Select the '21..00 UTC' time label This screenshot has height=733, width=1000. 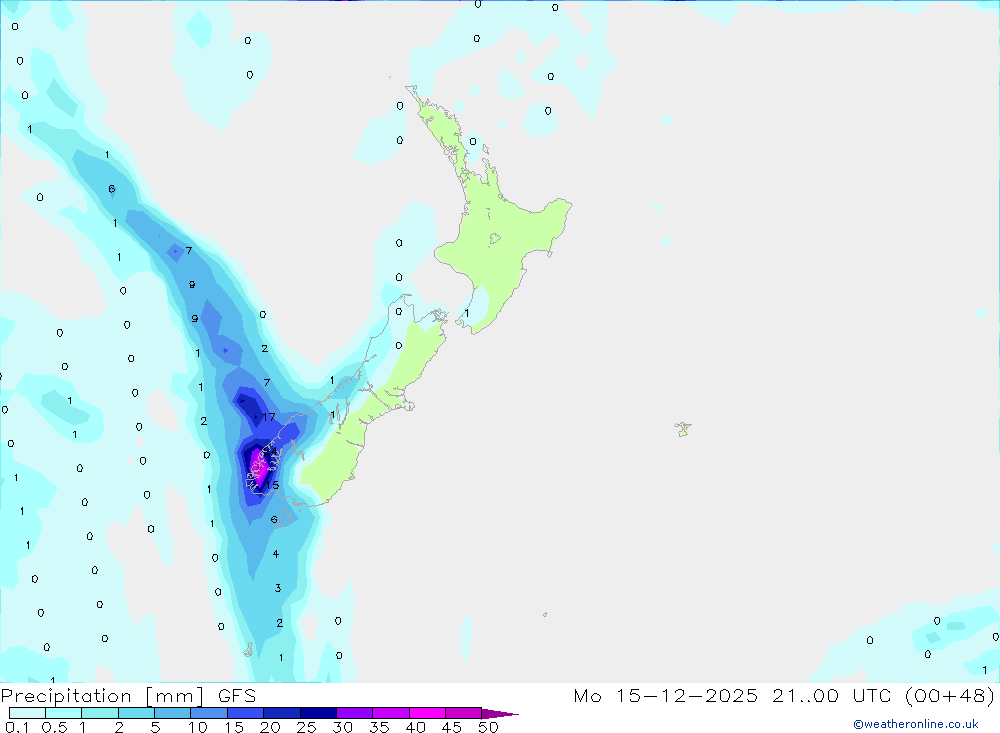tap(832, 695)
